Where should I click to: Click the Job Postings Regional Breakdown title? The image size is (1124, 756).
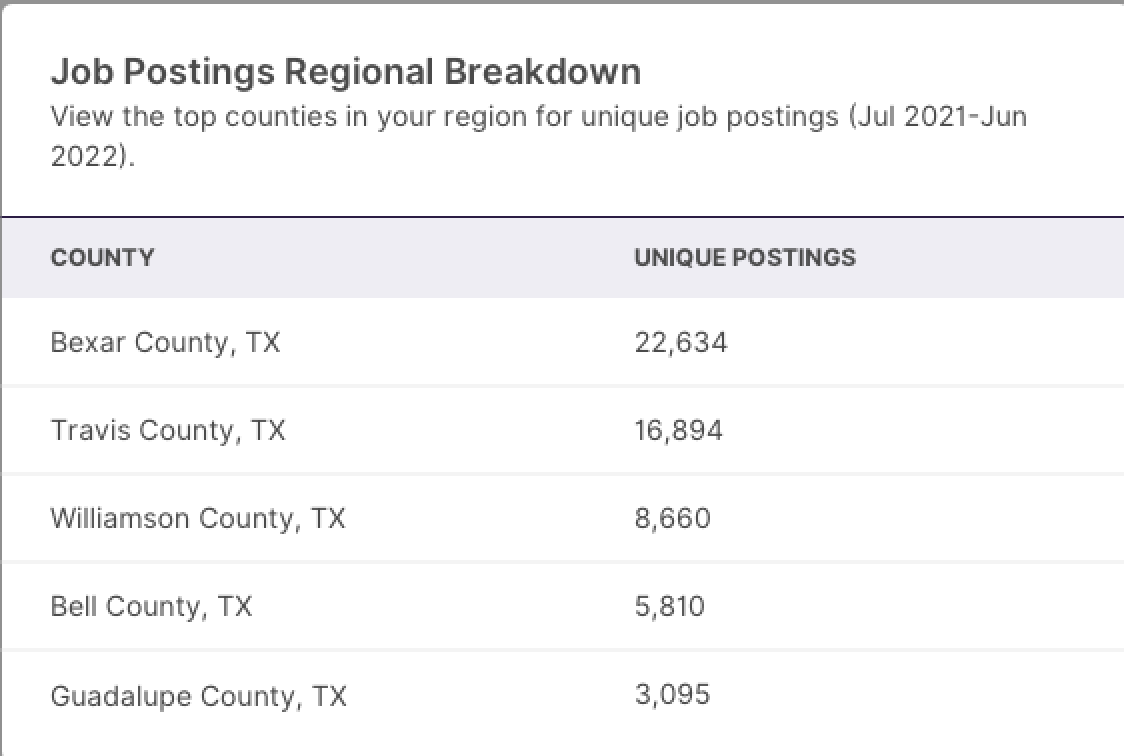(346, 72)
